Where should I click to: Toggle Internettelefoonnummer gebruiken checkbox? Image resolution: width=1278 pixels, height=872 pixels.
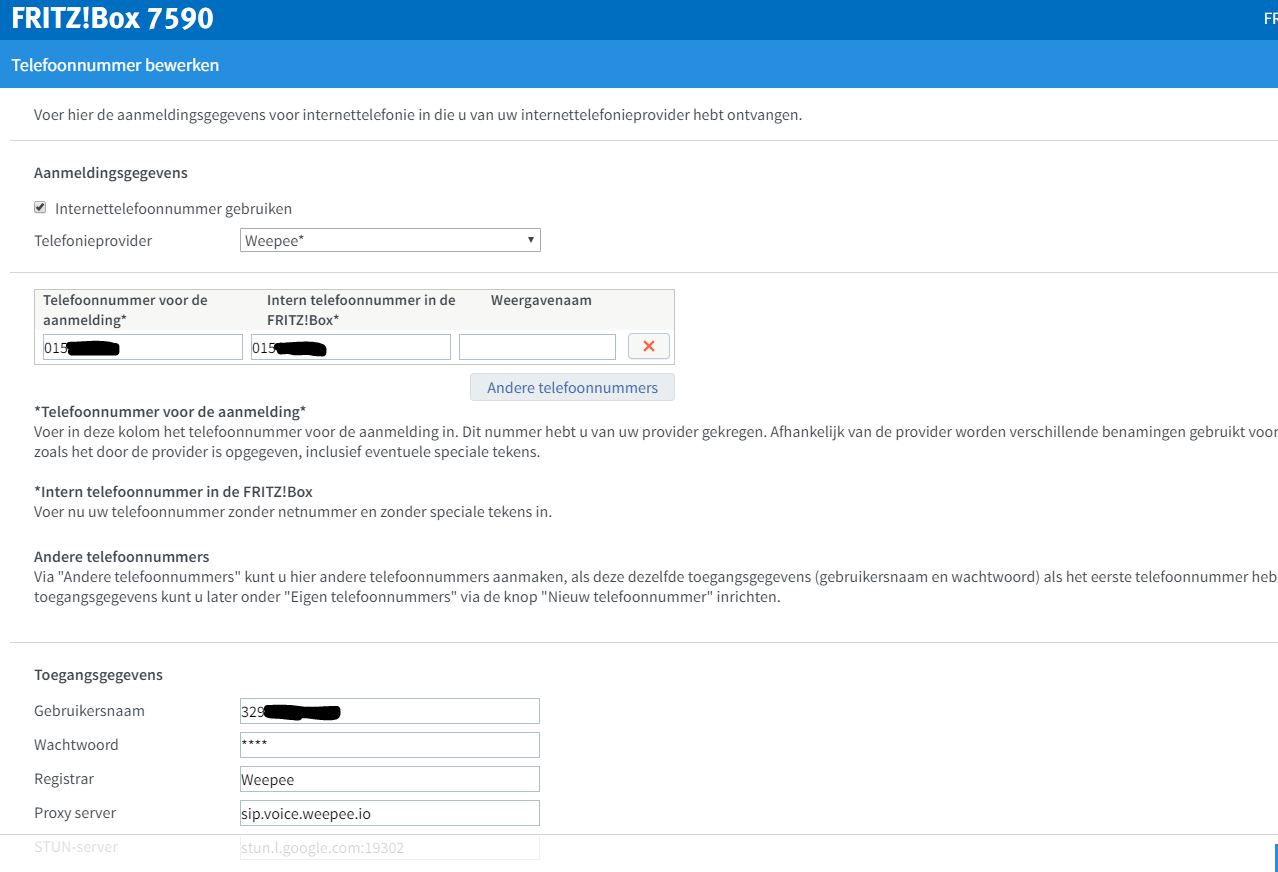(40, 208)
